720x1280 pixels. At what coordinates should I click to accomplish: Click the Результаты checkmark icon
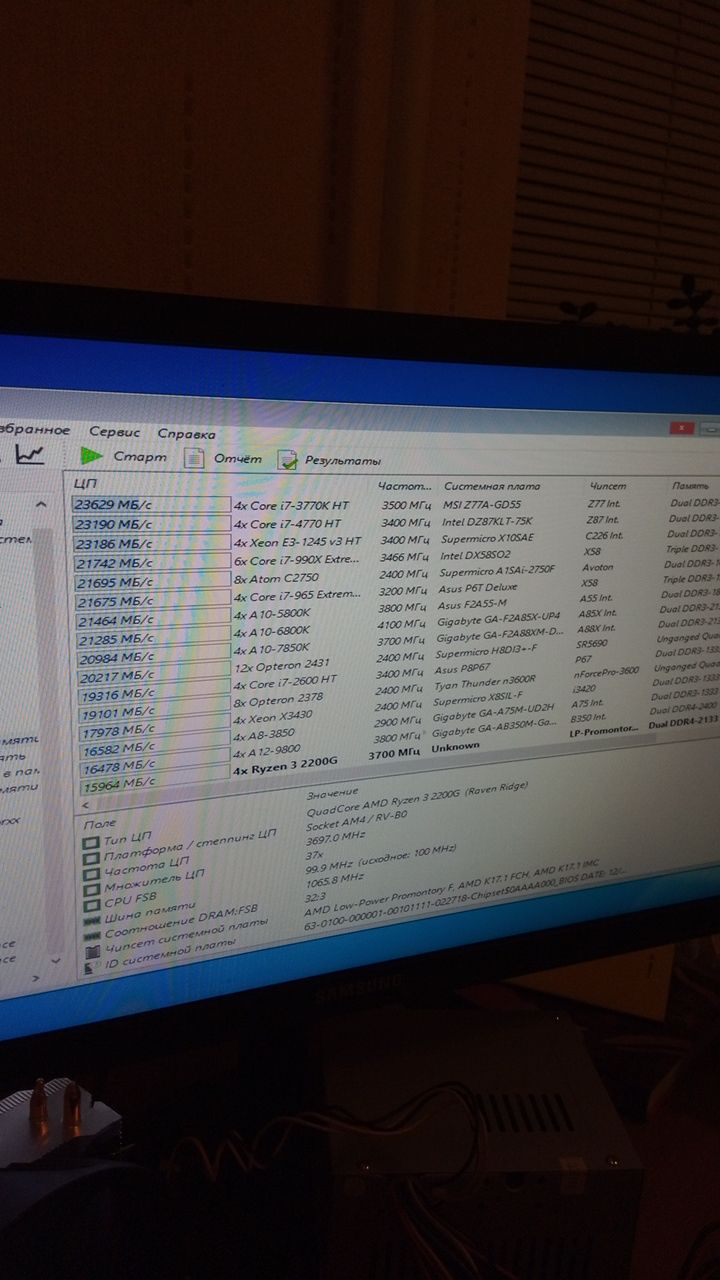(288, 460)
